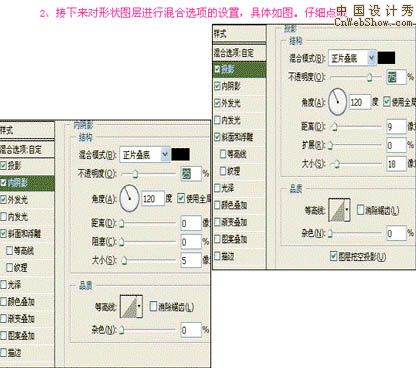Enable the 等高线 sub-option in the 内阴影 dialog's list
The image size is (416, 368).
10,250
